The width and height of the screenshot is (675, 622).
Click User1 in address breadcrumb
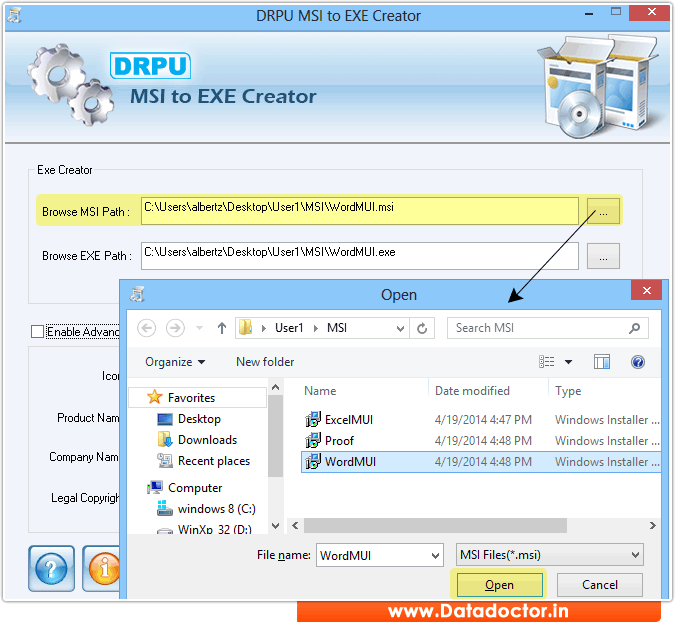(x=289, y=328)
